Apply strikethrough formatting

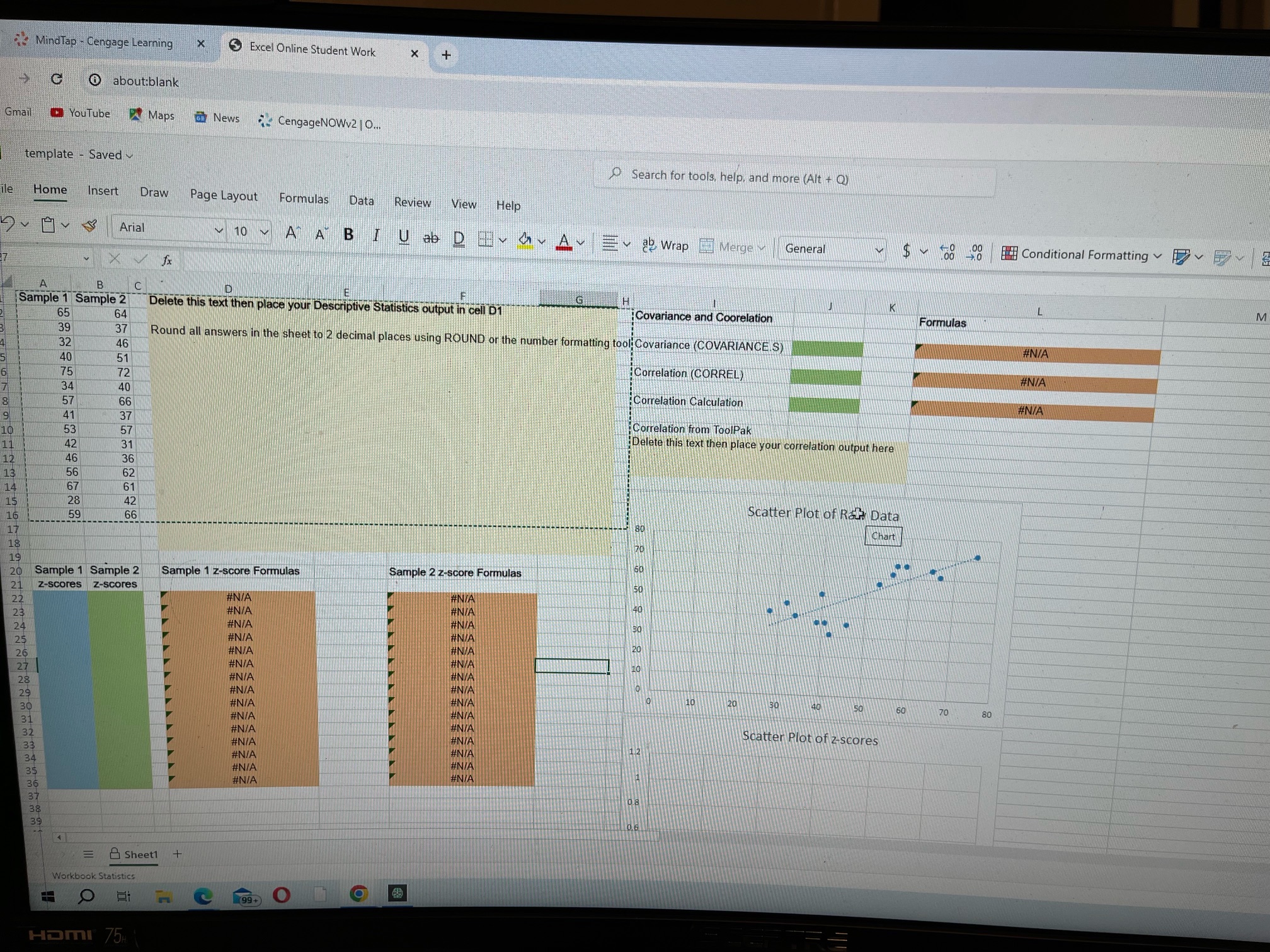(431, 237)
